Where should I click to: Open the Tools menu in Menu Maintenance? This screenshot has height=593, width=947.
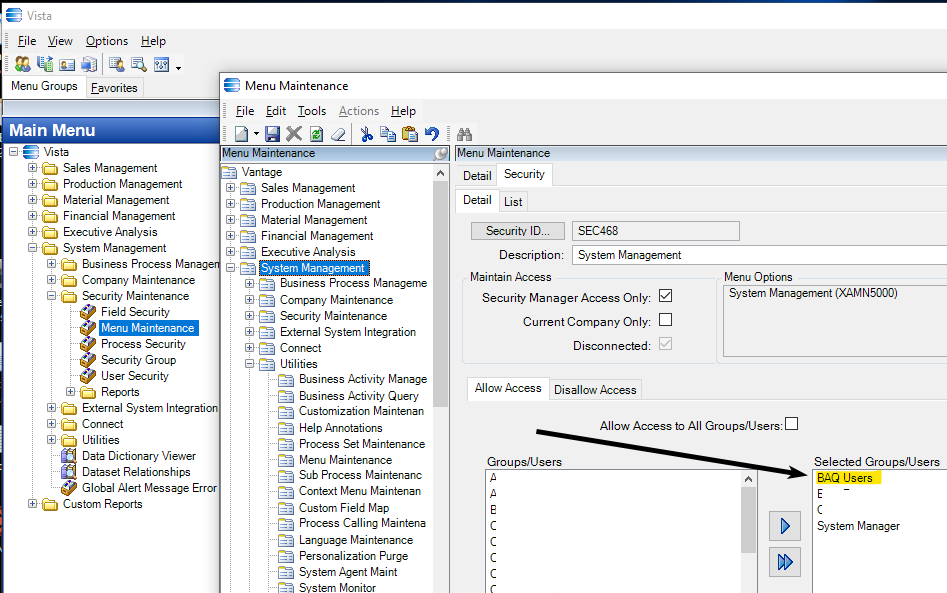point(312,111)
